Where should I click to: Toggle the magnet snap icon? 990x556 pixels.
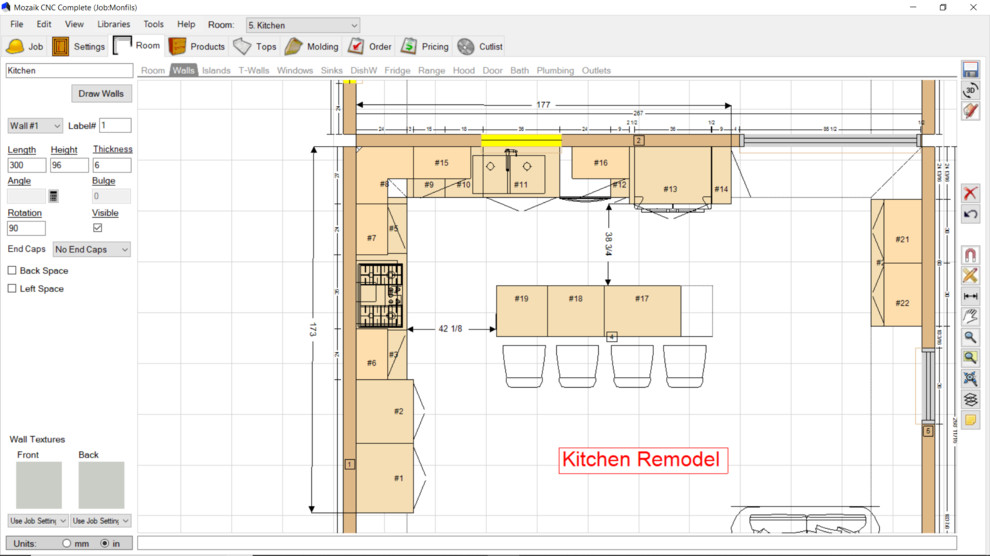pos(970,255)
